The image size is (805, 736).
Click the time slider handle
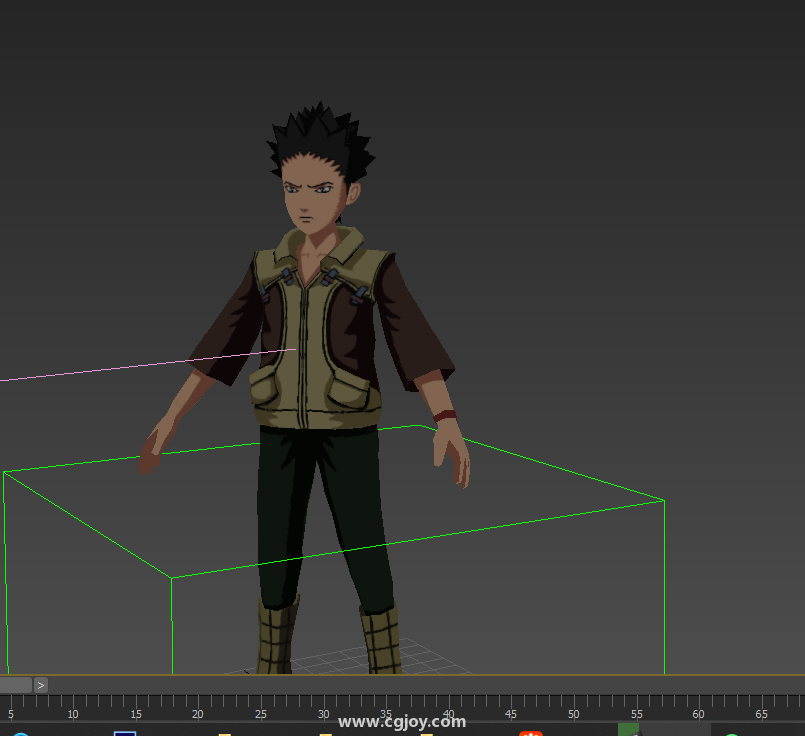point(16,685)
